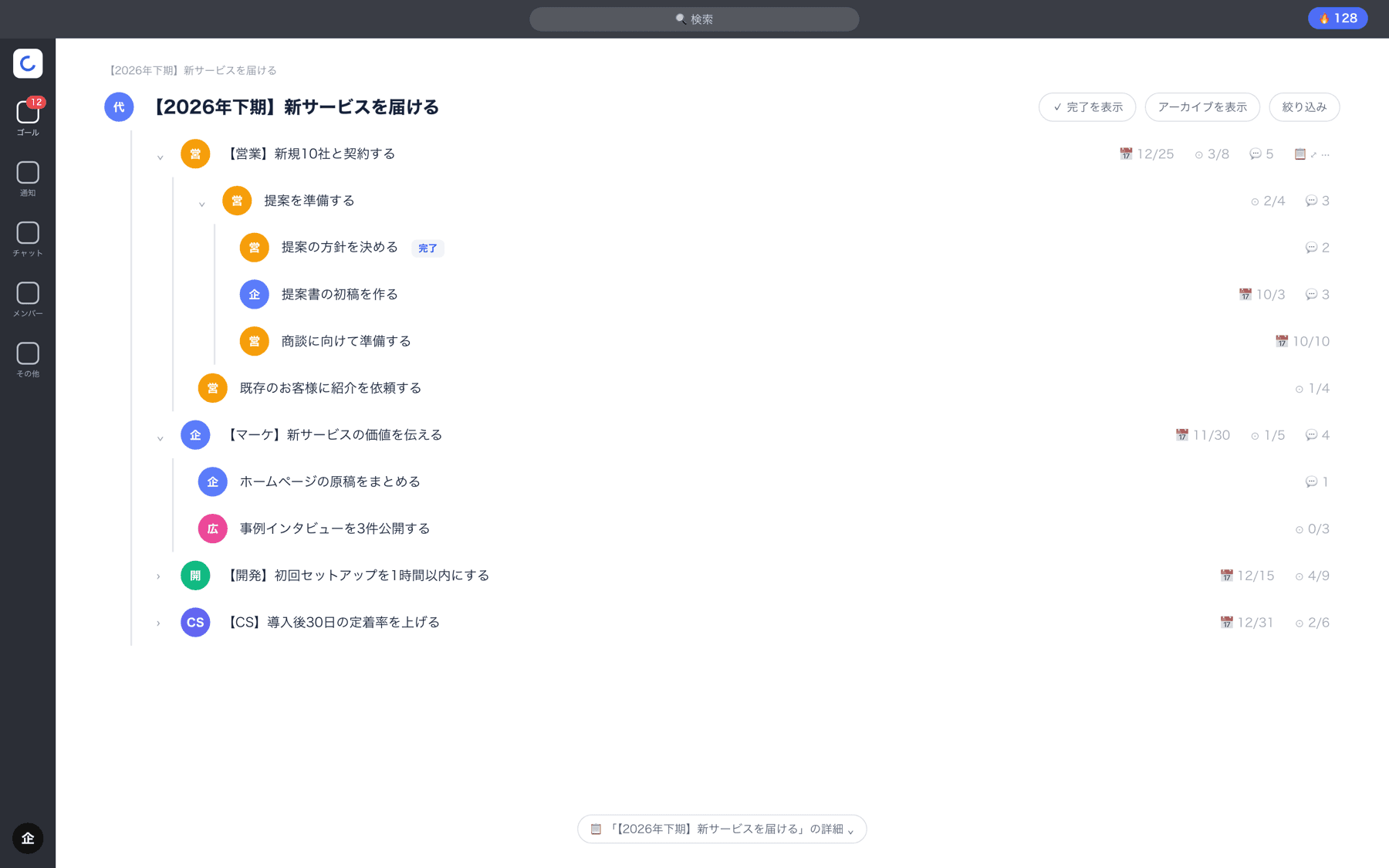Open チャット in the sidebar
Viewport: 1389px width, 868px height.
28,239
